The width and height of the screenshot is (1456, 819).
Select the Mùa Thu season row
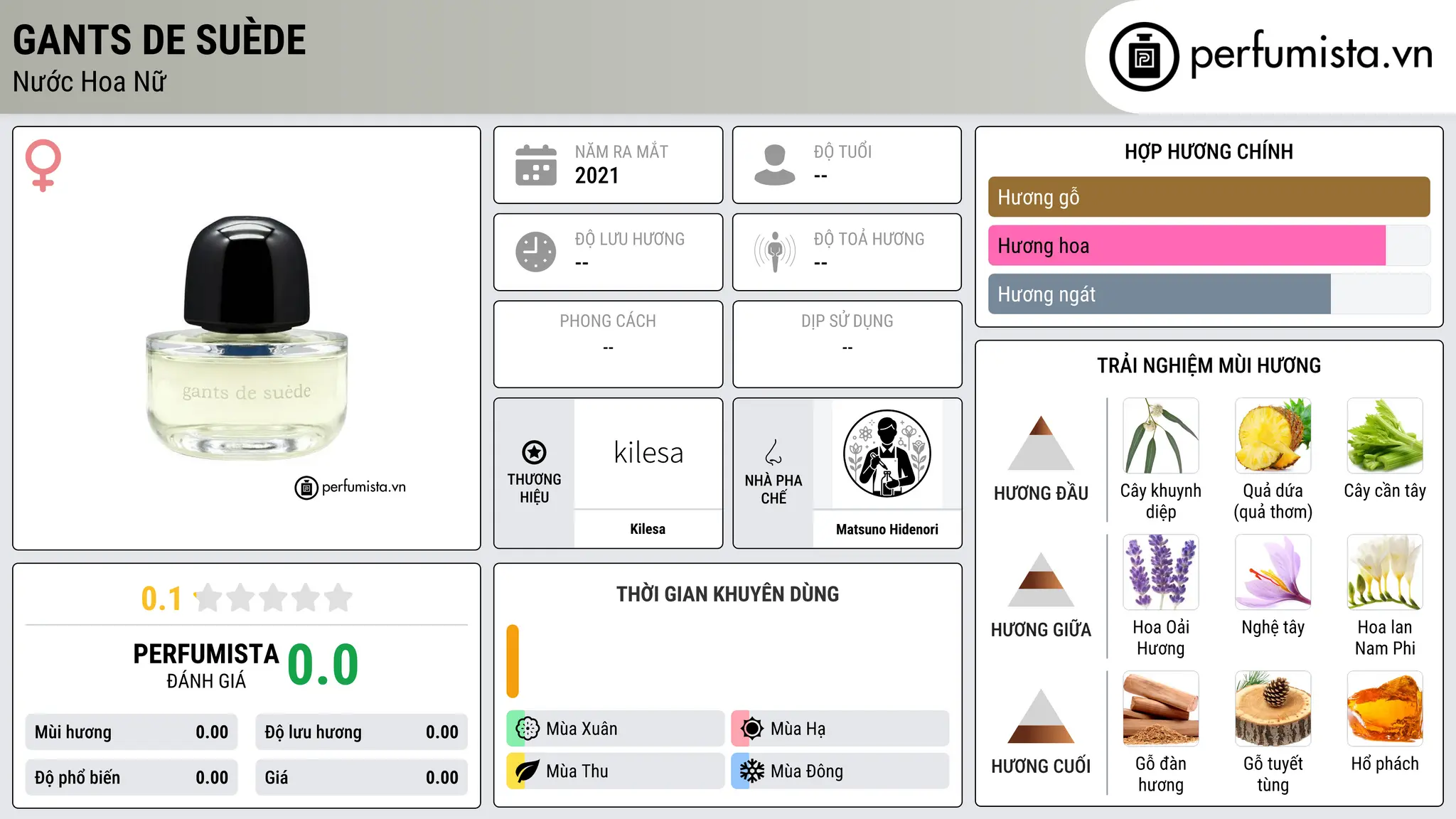615,771
